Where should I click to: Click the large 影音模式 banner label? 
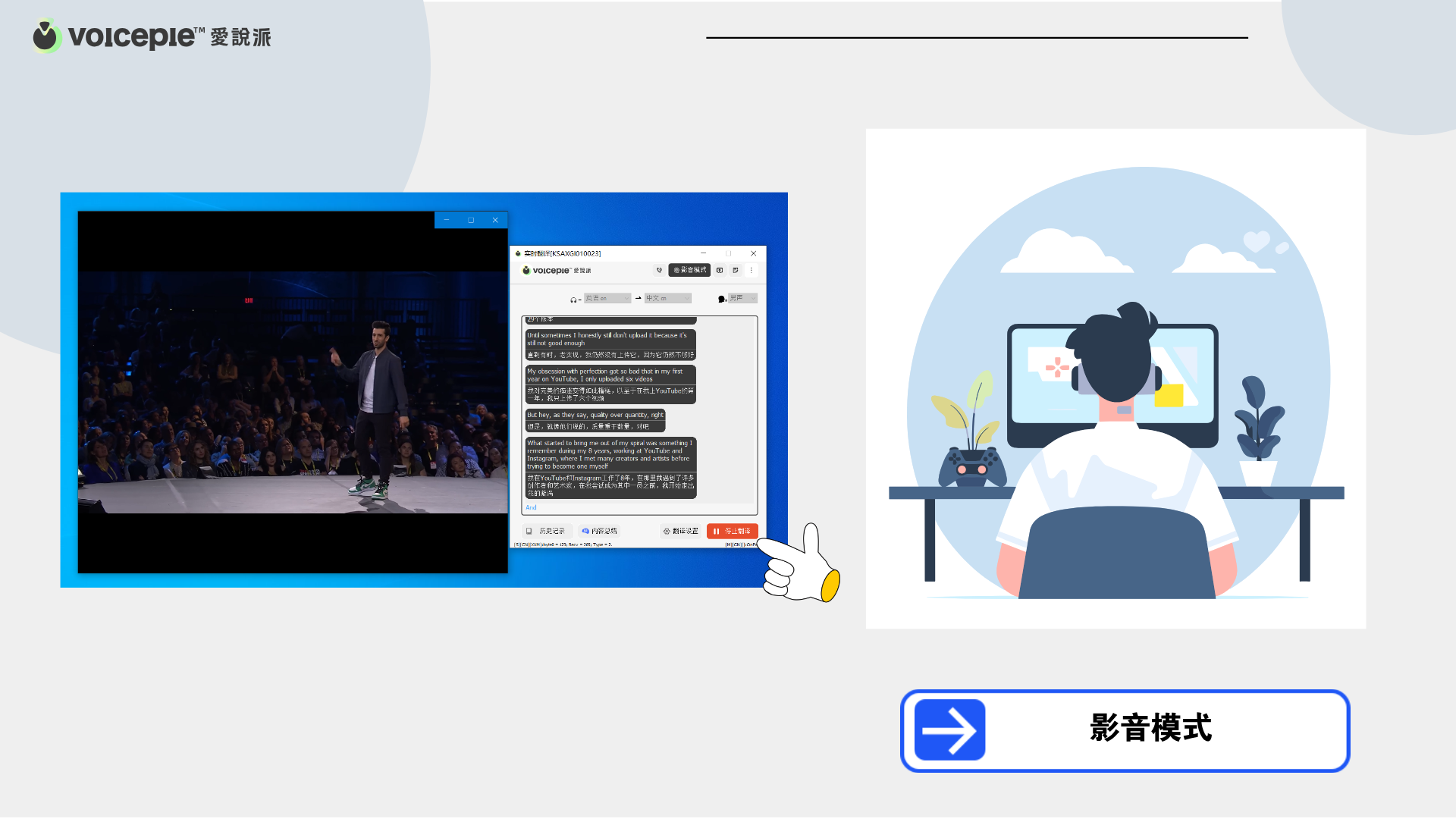[x=1150, y=729]
